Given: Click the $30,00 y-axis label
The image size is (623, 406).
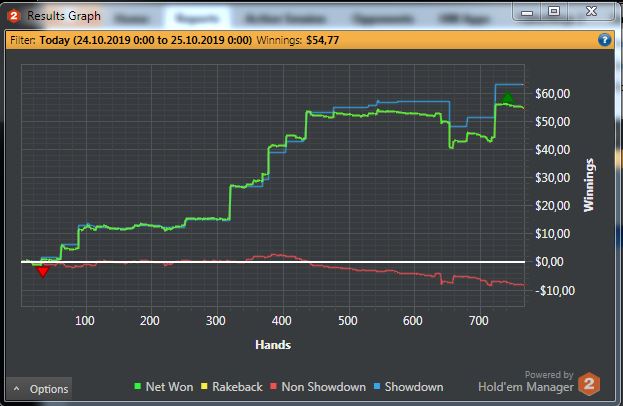Looking at the screenshot, I should coord(552,178).
